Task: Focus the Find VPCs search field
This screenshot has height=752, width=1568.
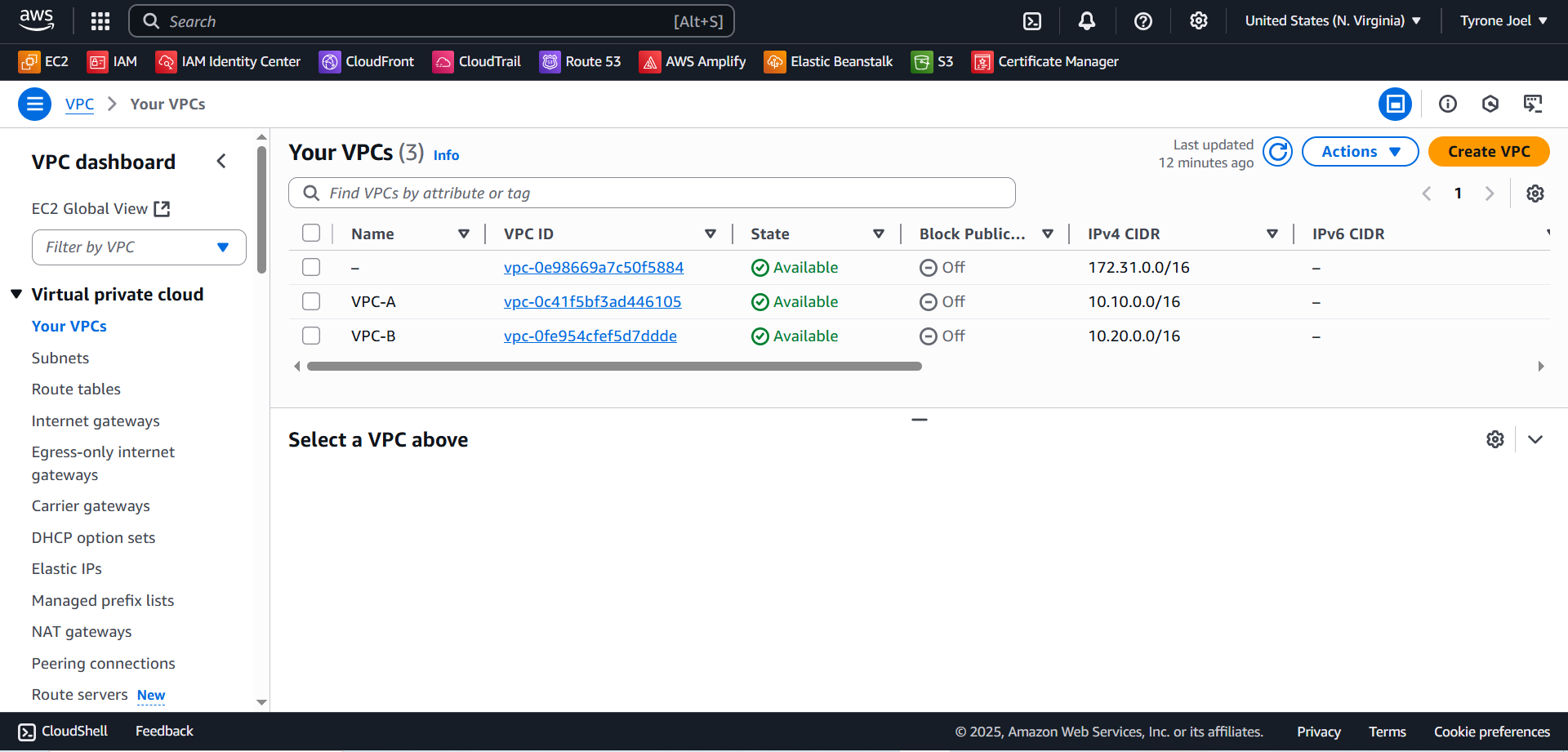Action: (x=652, y=194)
